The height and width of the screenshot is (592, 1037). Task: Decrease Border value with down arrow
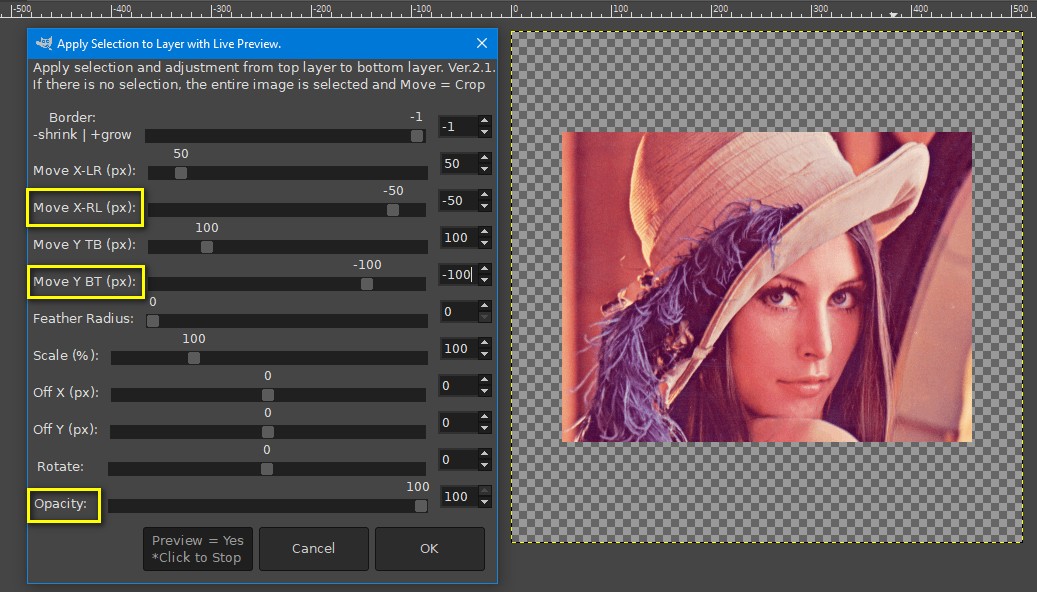pyautogui.click(x=485, y=132)
